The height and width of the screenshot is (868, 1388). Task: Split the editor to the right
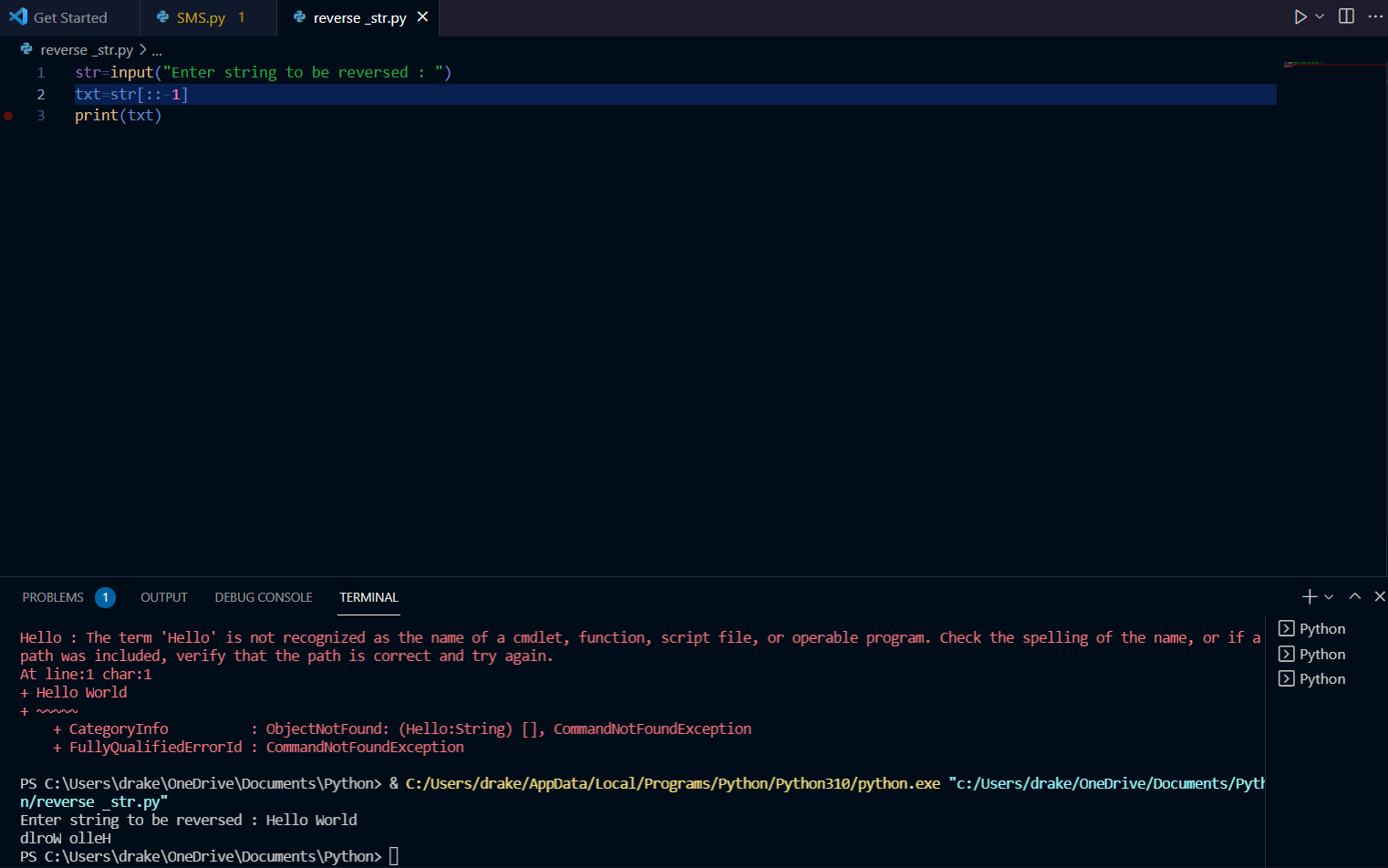(x=1346, y=16)
